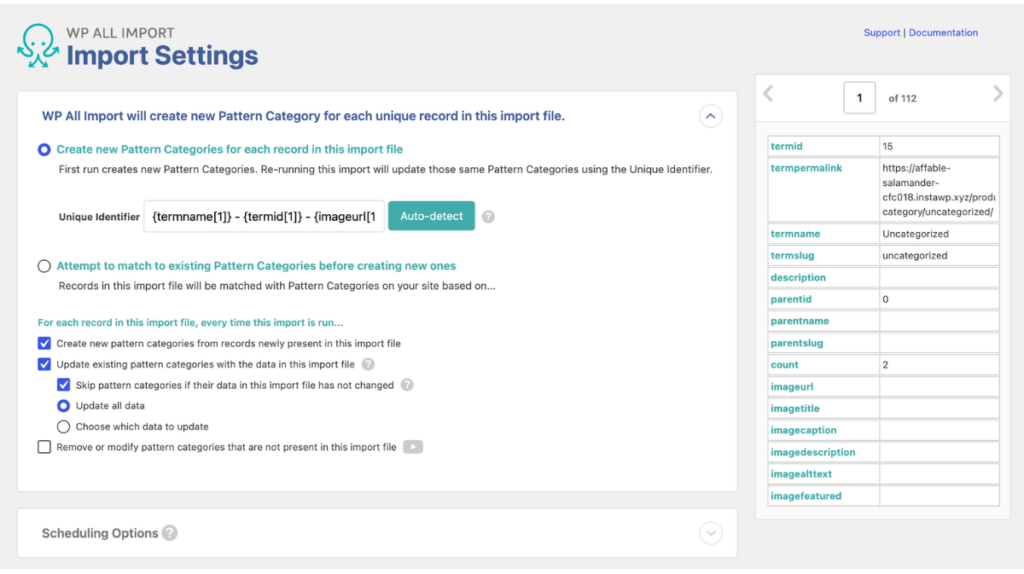
Task: Click the parentid value 0
Action: point(886,299)
